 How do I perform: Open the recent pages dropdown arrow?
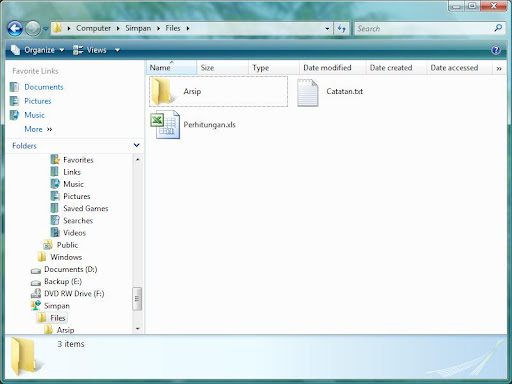point(45,29)
